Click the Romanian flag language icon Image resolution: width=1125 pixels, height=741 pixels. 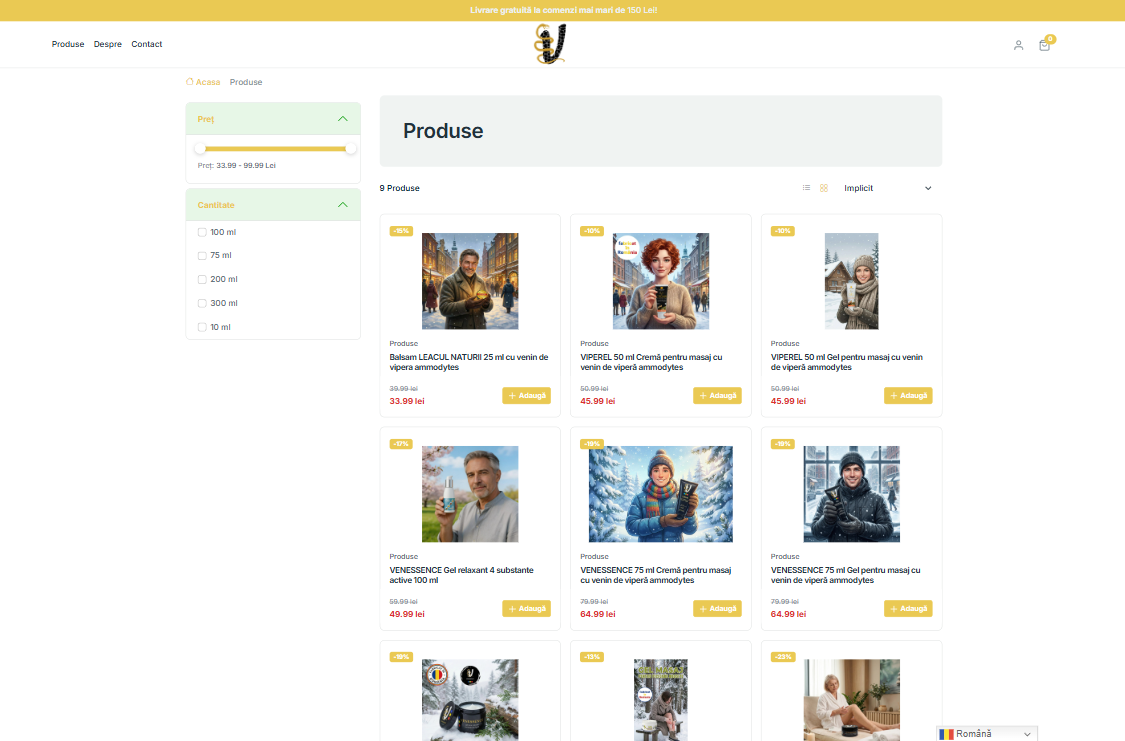(x=946, y=734)
